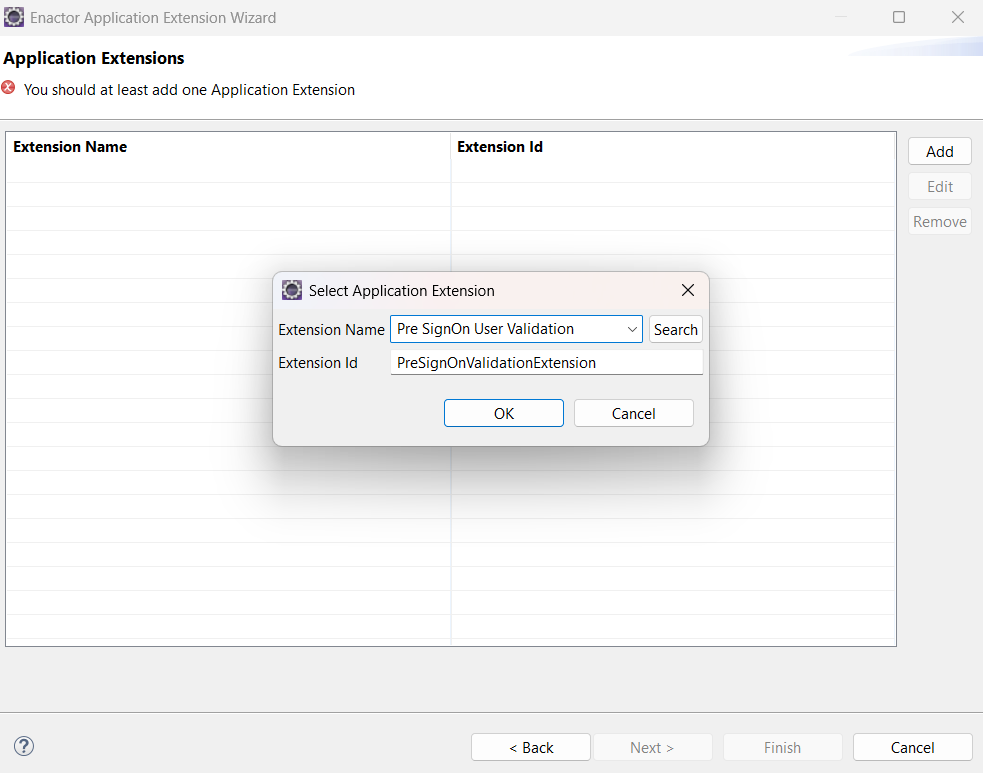Screen dimensions: 983x773
Task: Open help via the question mark icon
Action: point(23,746)
